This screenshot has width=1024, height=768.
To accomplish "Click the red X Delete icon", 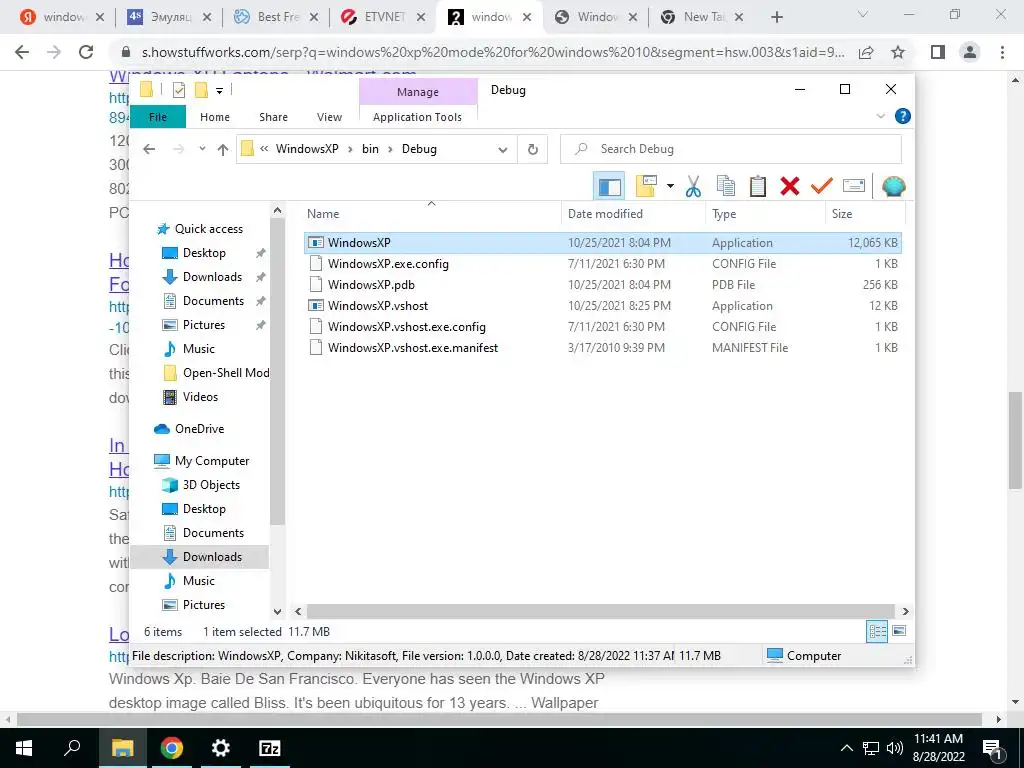I will 790,186.
